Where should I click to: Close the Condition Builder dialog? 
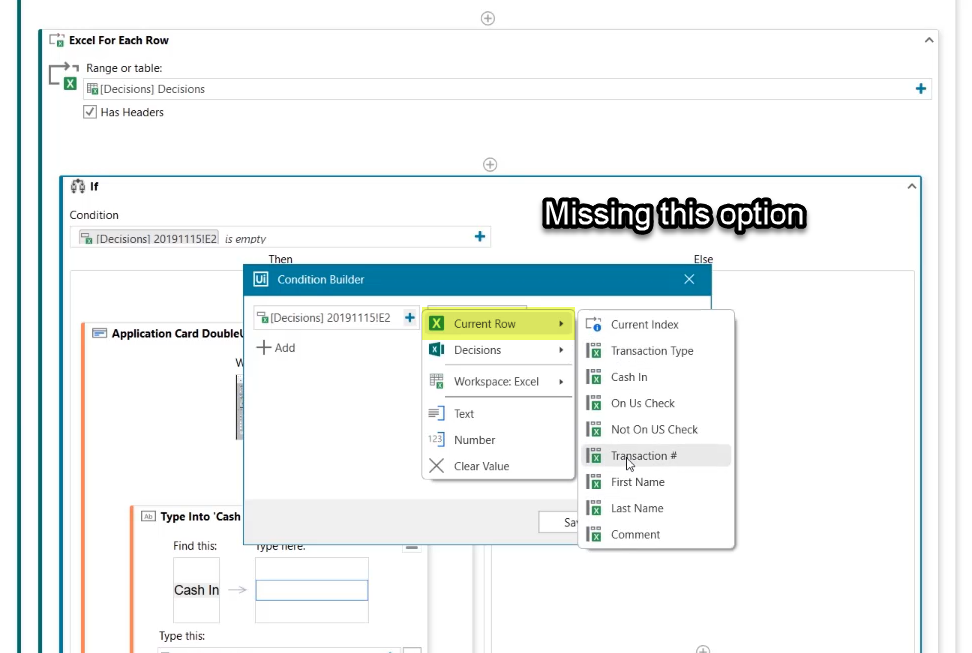[x=689, y=279]
